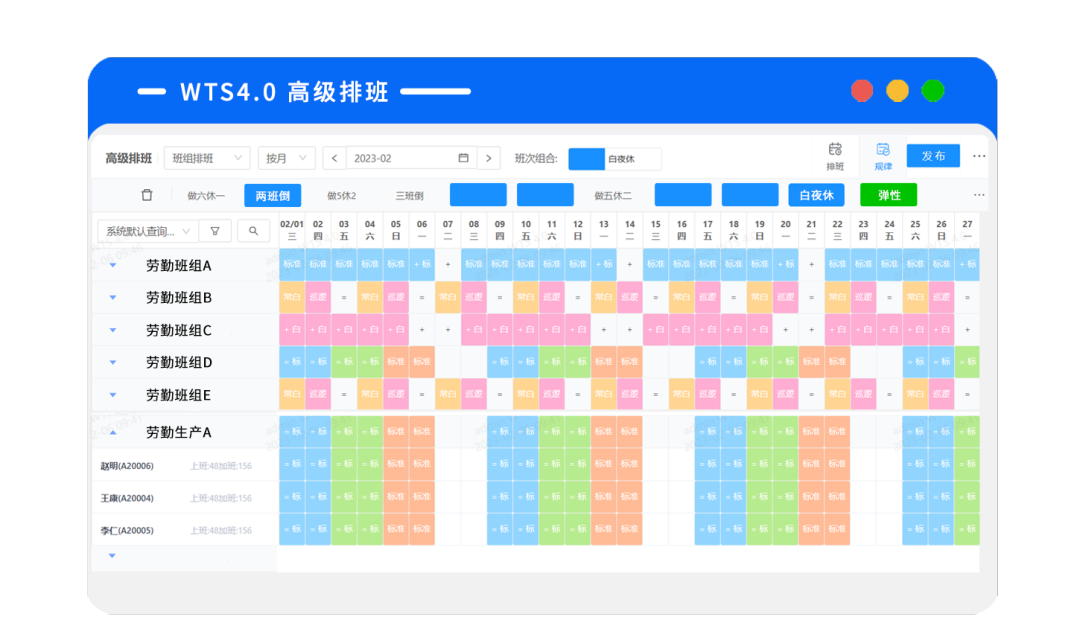Click 劳勤班组B's 常白 cell on 02/01

point(291,297)
